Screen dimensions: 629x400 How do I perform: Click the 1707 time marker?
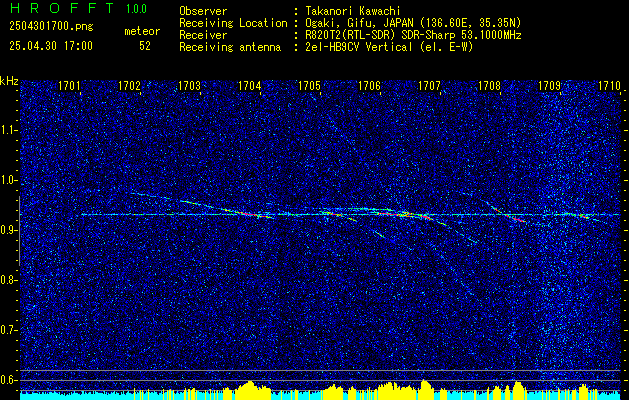[429, 85]
